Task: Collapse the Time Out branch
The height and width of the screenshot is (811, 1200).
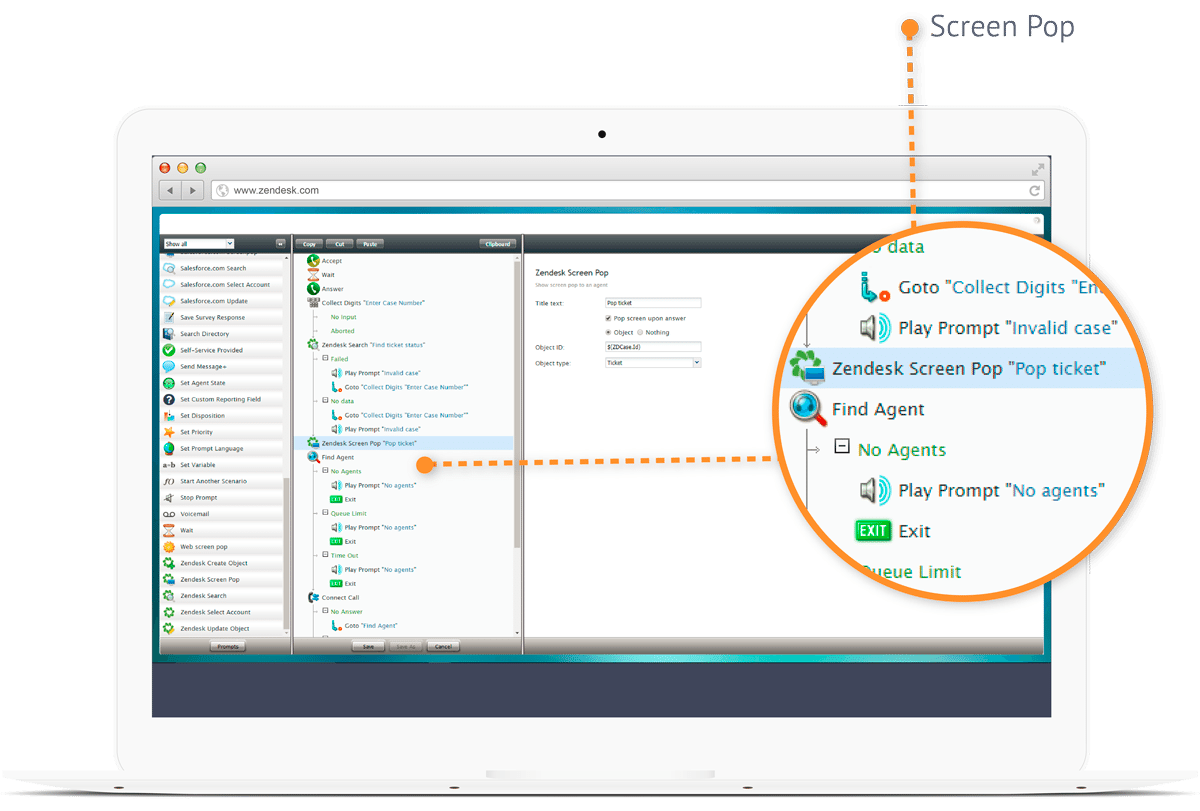Action: click(x=325, y=555)
